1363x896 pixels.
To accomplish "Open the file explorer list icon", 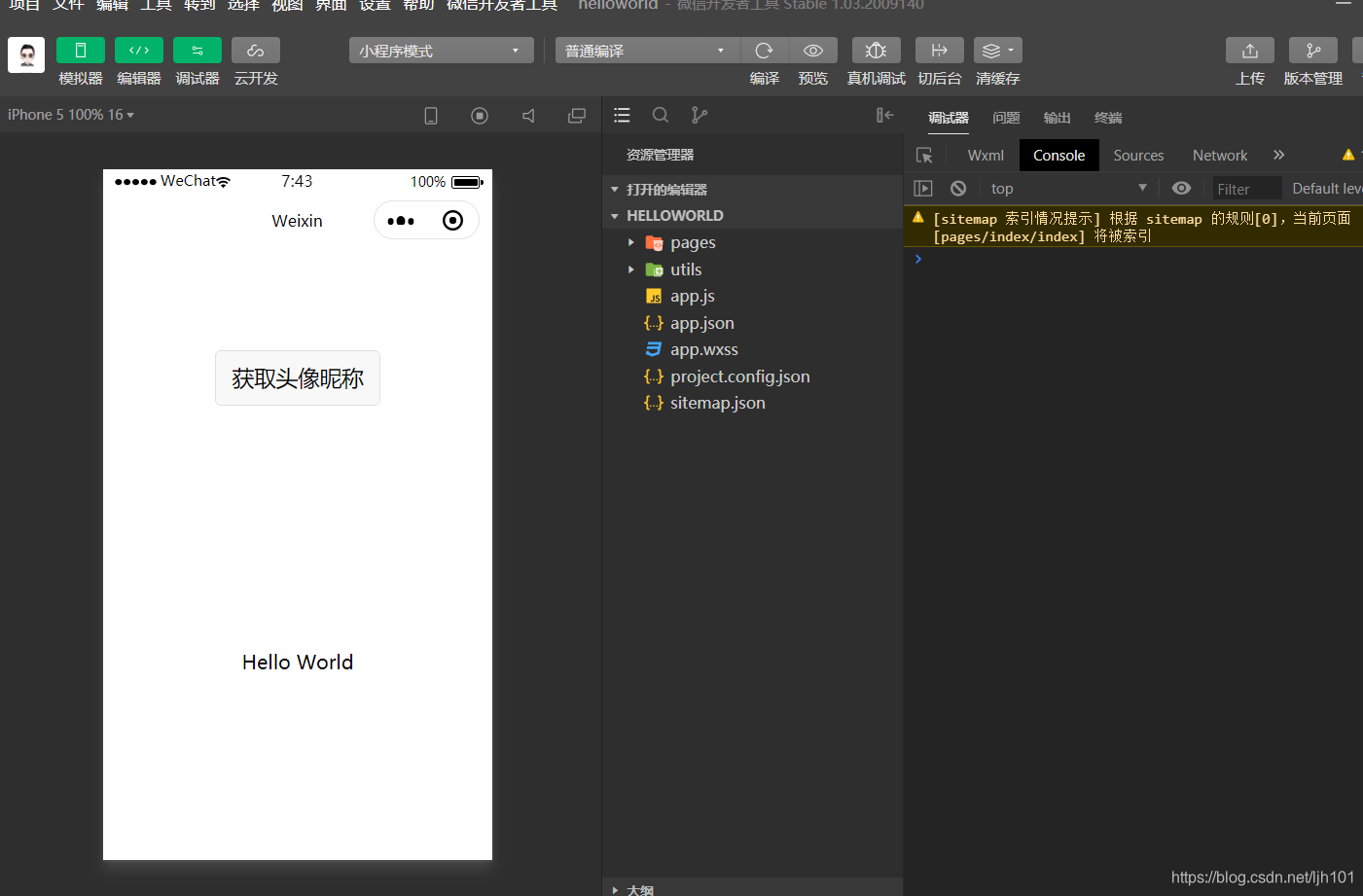I will [x=623, y=116].
